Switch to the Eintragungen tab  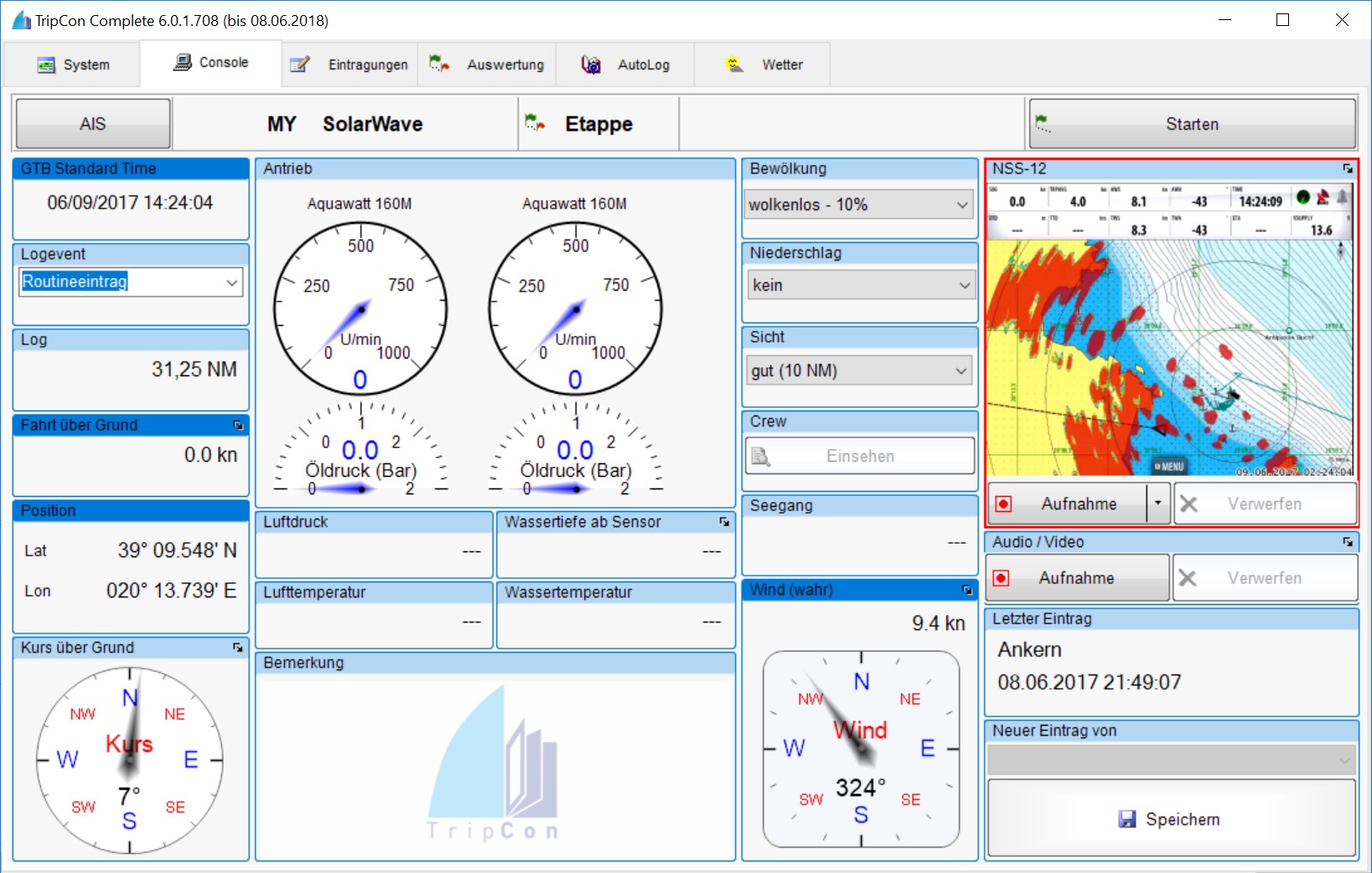point(349,65)
